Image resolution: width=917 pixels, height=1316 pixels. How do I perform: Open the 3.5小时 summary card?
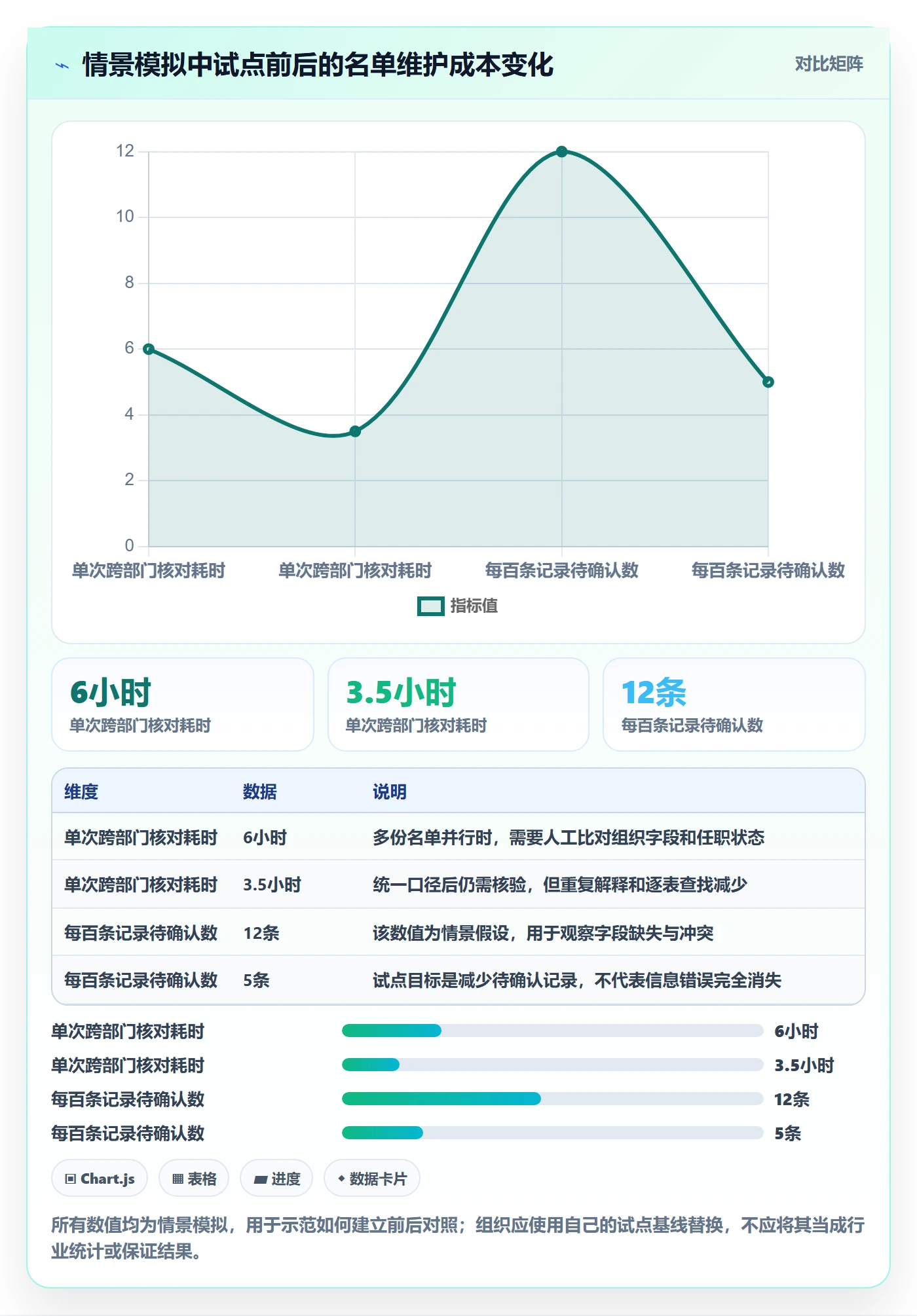(458, 704)
